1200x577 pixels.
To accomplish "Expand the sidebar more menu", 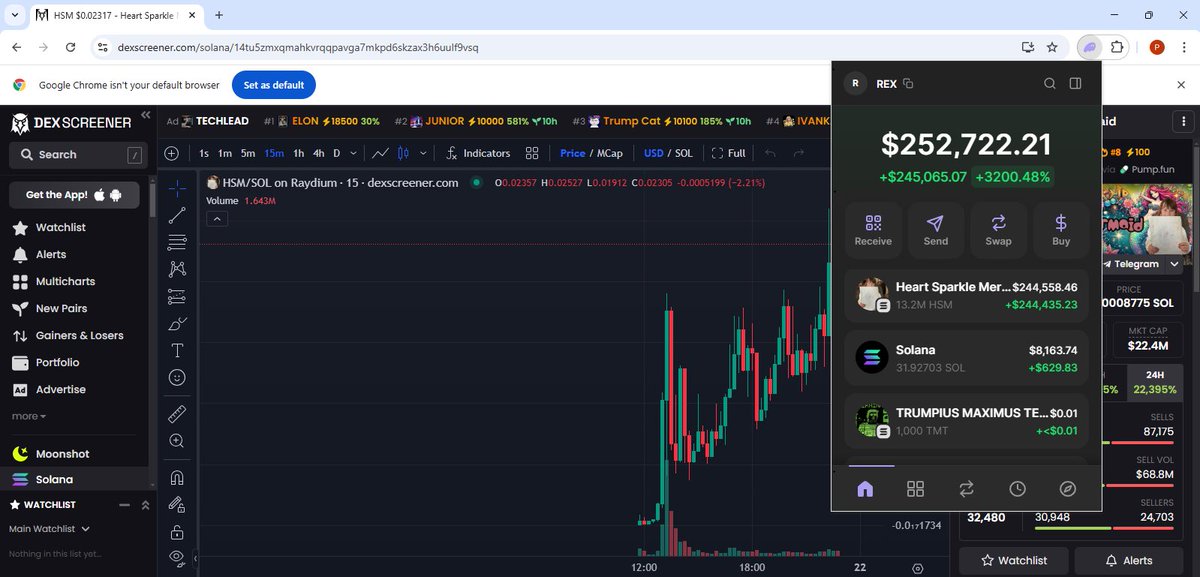I will [x=29, y=416].
